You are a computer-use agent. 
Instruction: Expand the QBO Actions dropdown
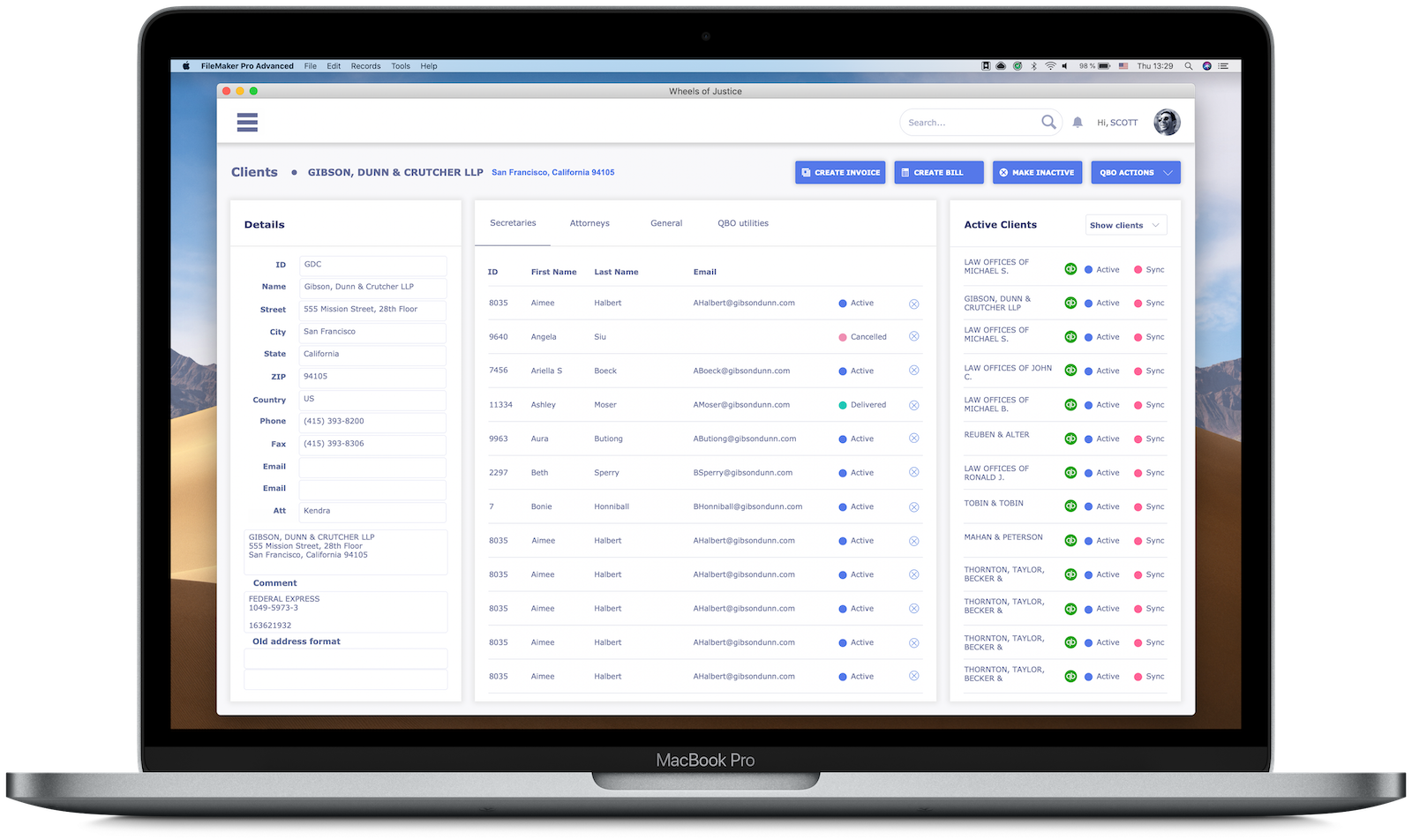pos(1136,172)
